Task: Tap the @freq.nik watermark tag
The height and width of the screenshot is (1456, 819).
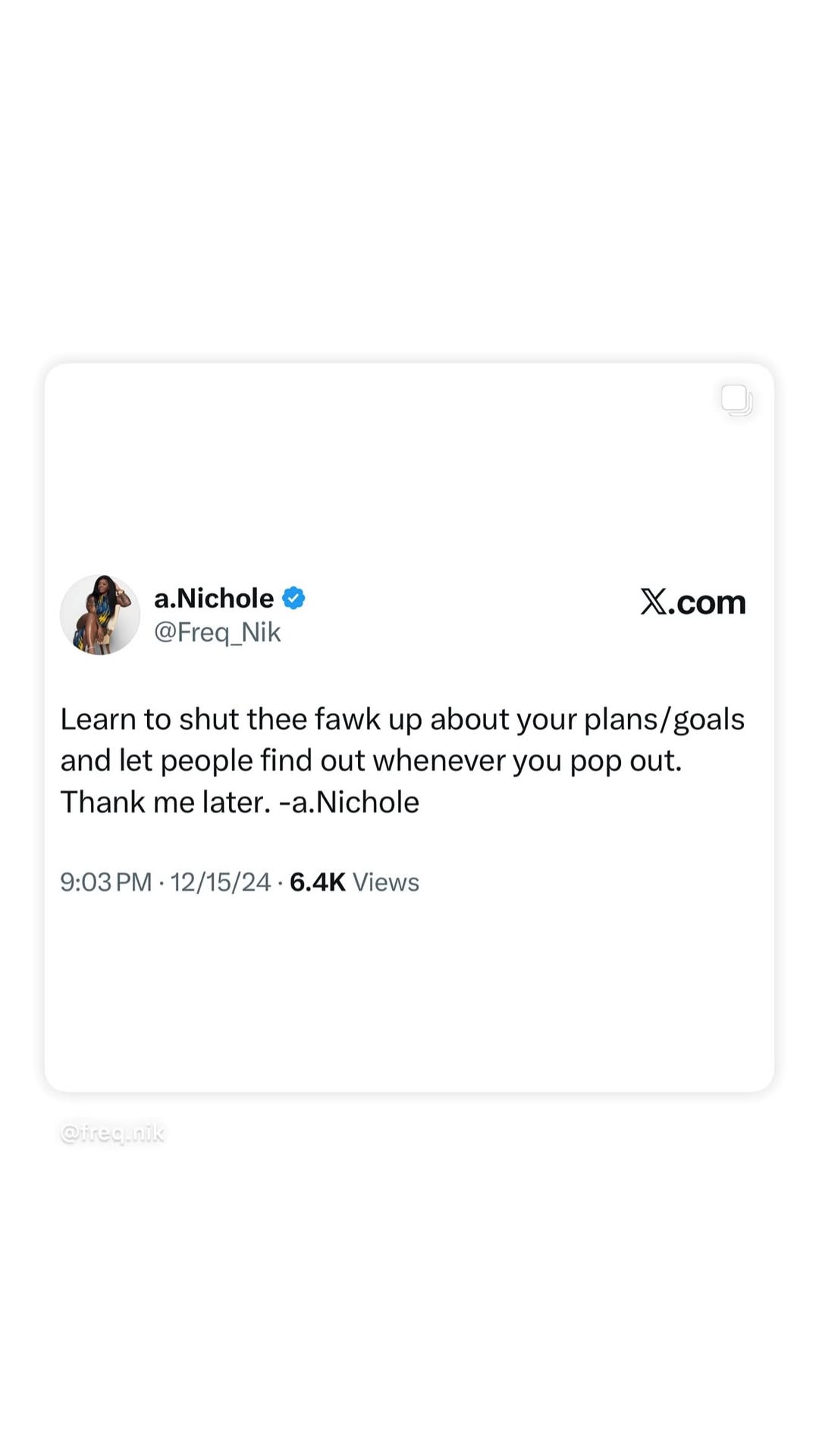Action: click(x=112, y=1133)
